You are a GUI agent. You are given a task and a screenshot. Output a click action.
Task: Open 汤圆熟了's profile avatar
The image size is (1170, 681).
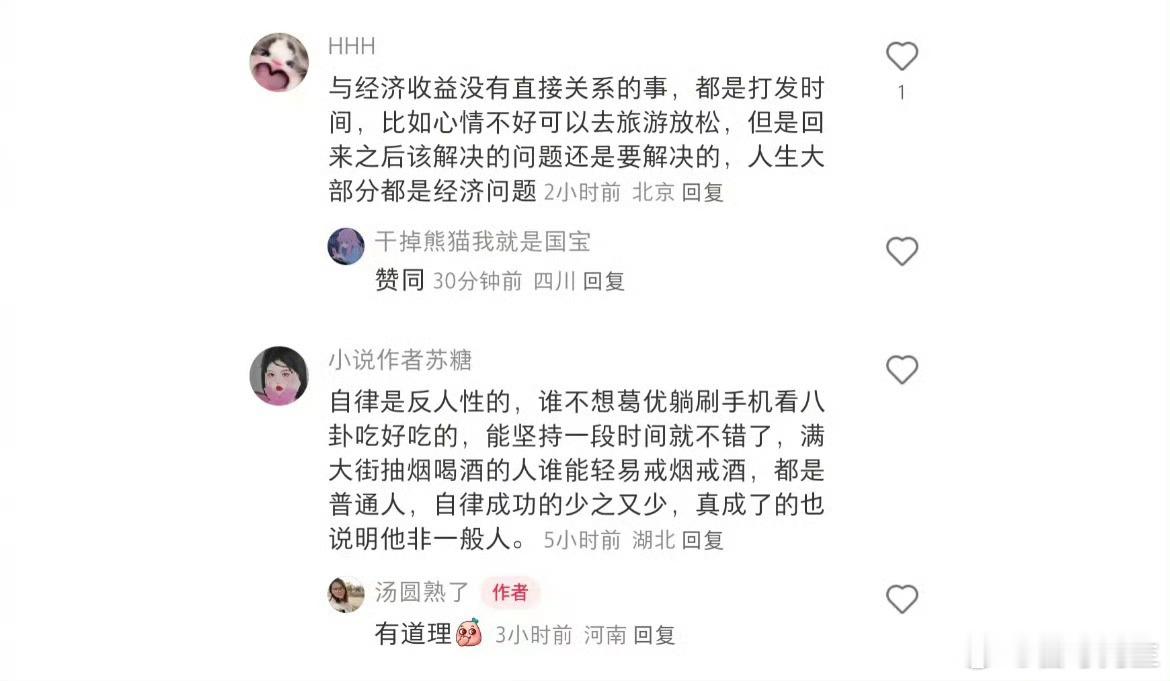pos(346,594)
